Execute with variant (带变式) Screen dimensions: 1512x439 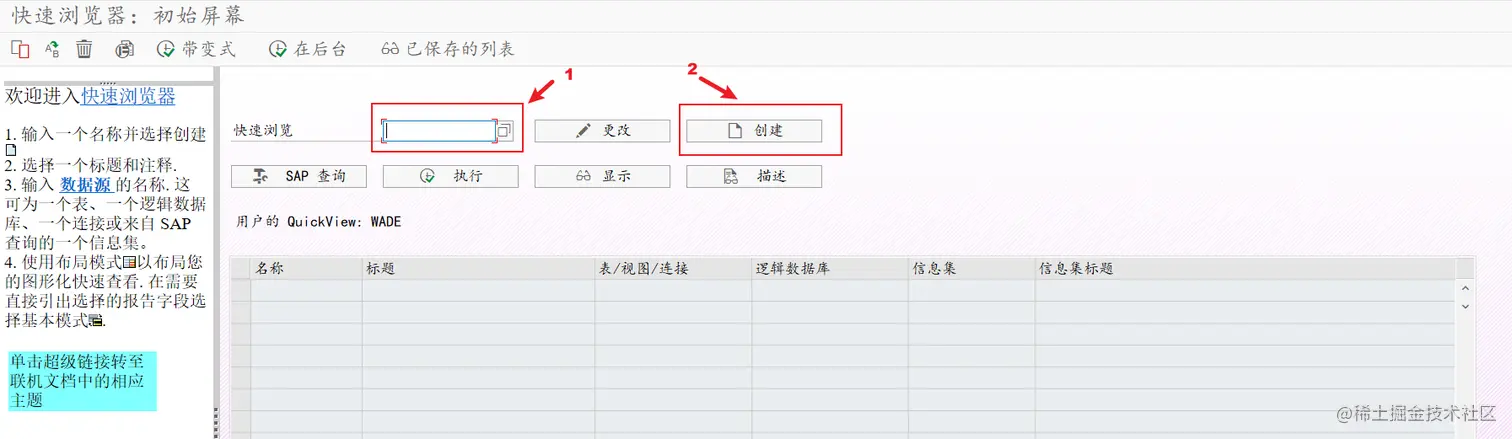click(196, 49)
